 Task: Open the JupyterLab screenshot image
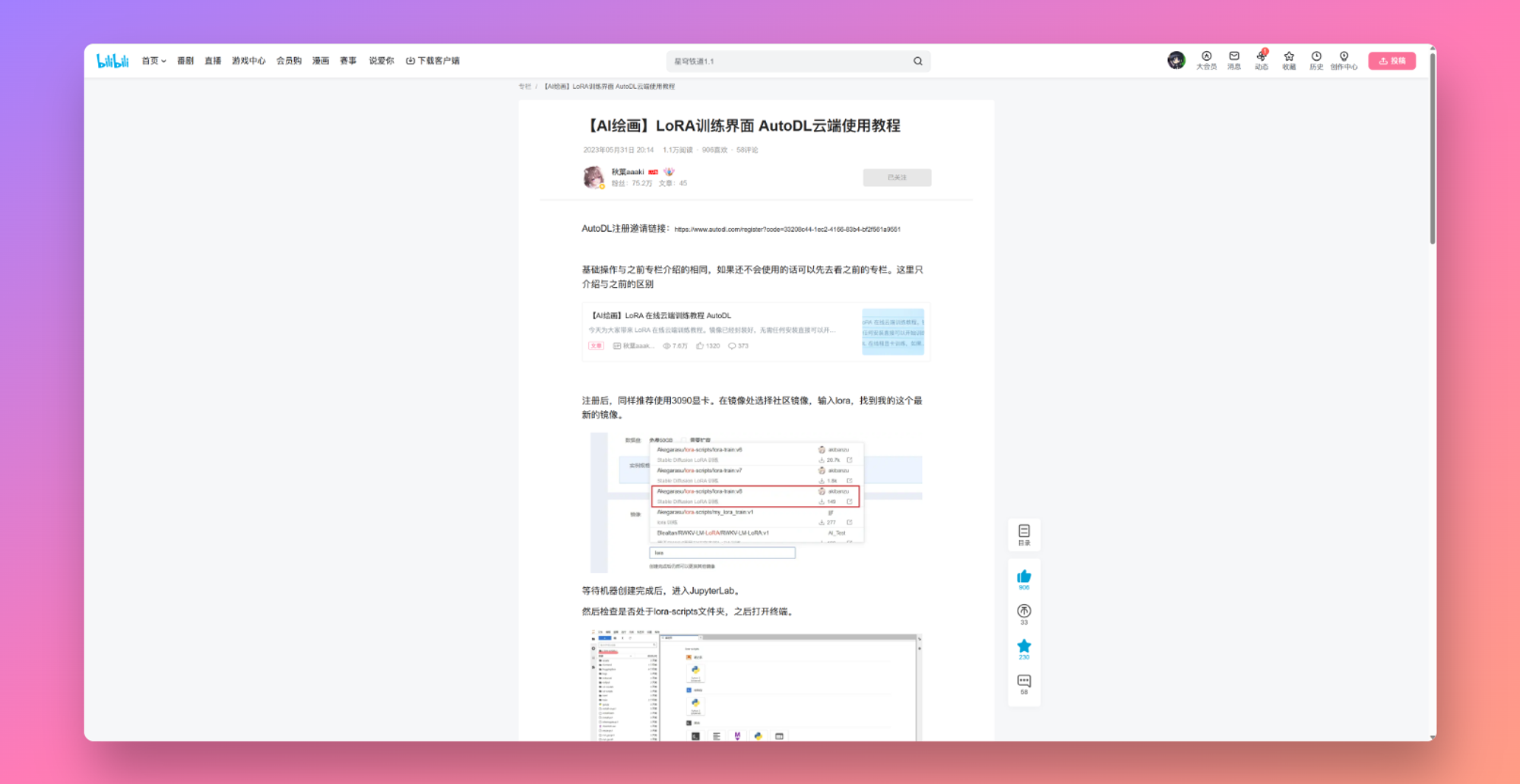(756, 684)
